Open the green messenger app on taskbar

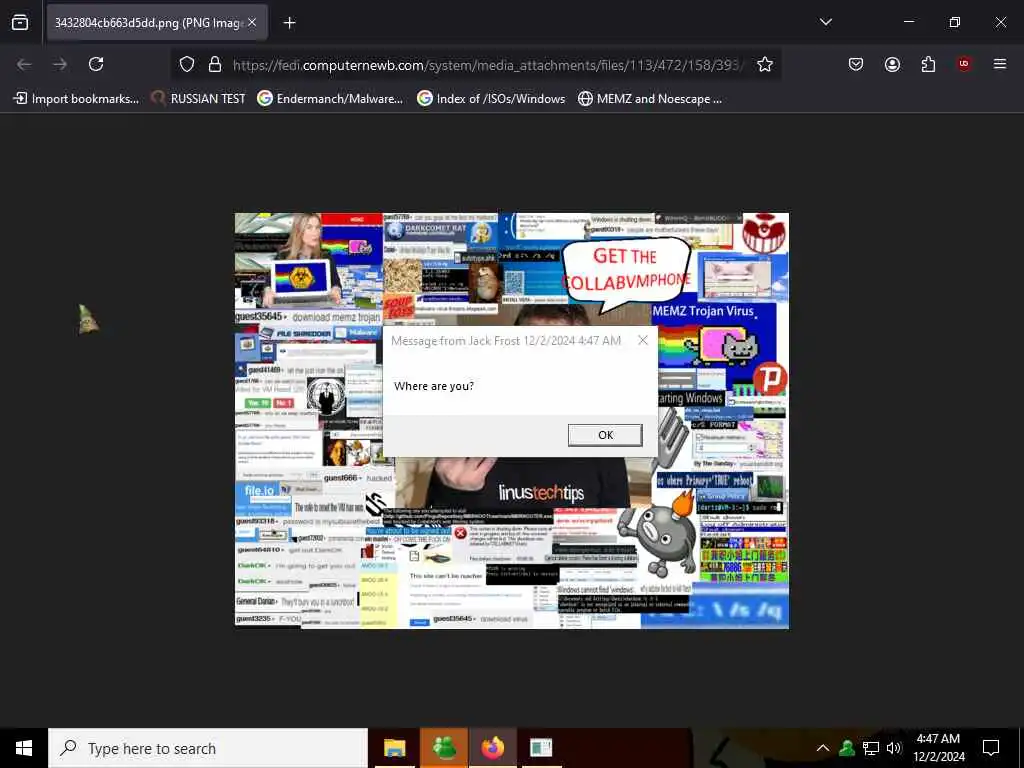point(444,748)
